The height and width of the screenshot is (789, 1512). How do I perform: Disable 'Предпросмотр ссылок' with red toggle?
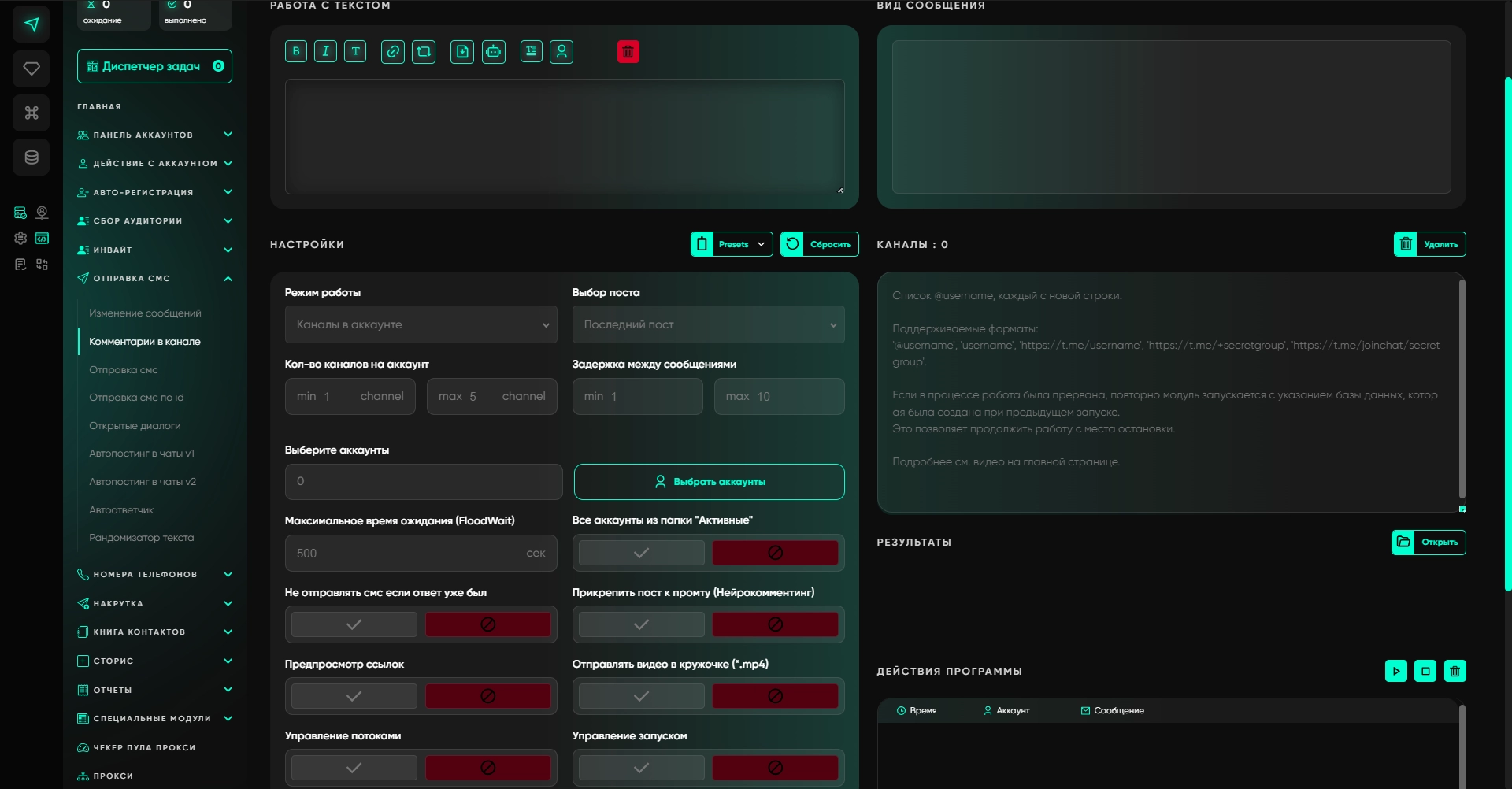(487, 696)
